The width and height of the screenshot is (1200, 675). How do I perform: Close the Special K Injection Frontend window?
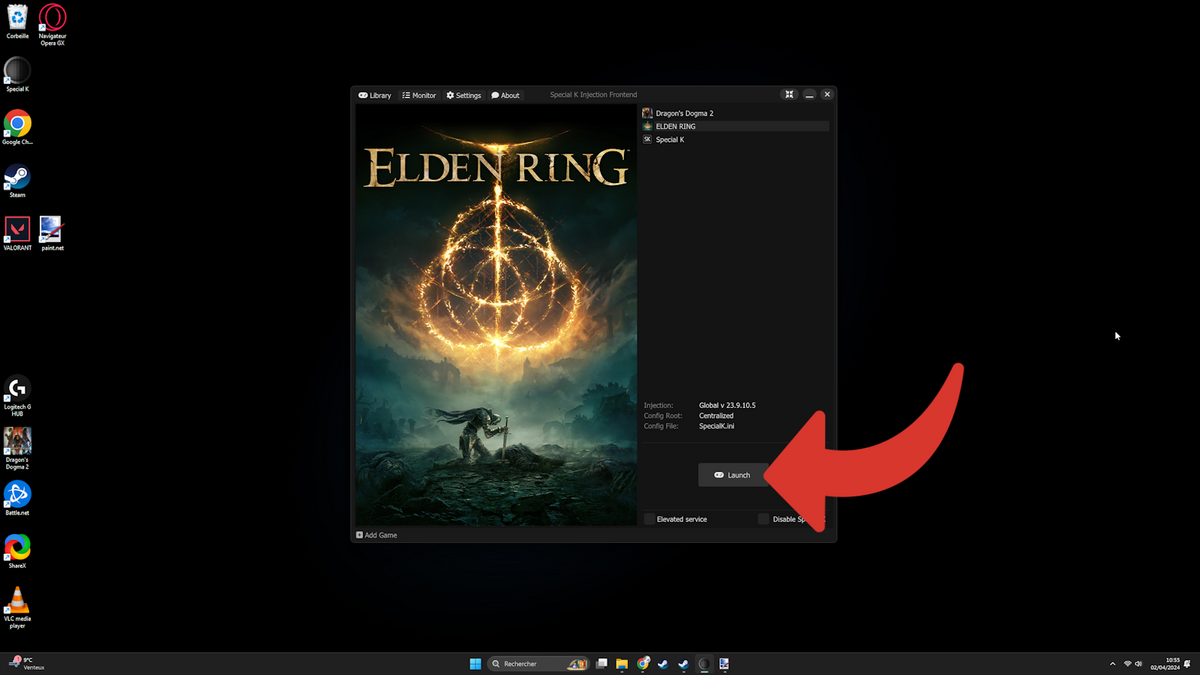point(827,94)
